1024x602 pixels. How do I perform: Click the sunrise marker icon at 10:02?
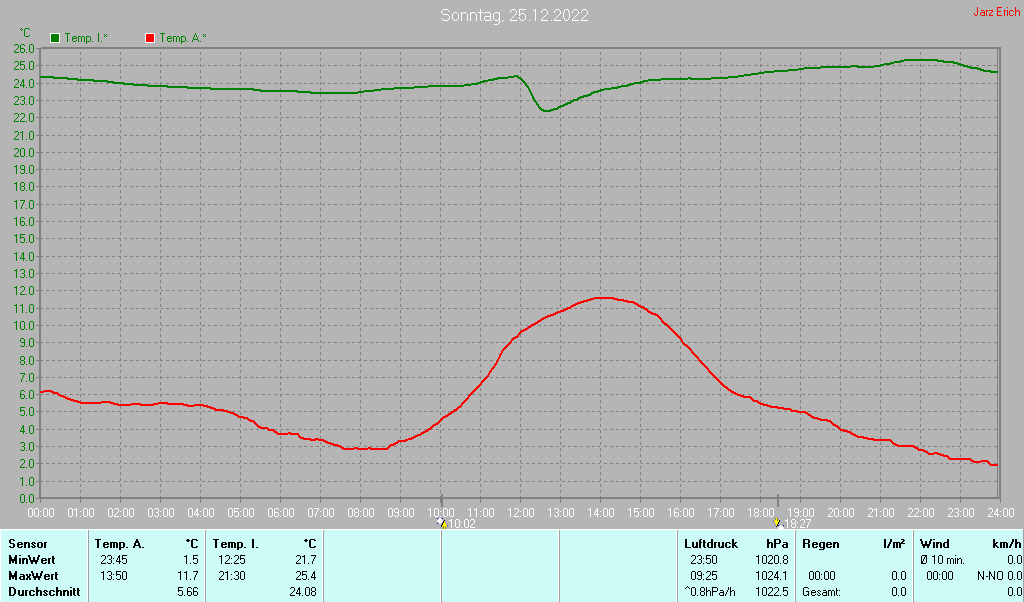[x=443, y=523]
